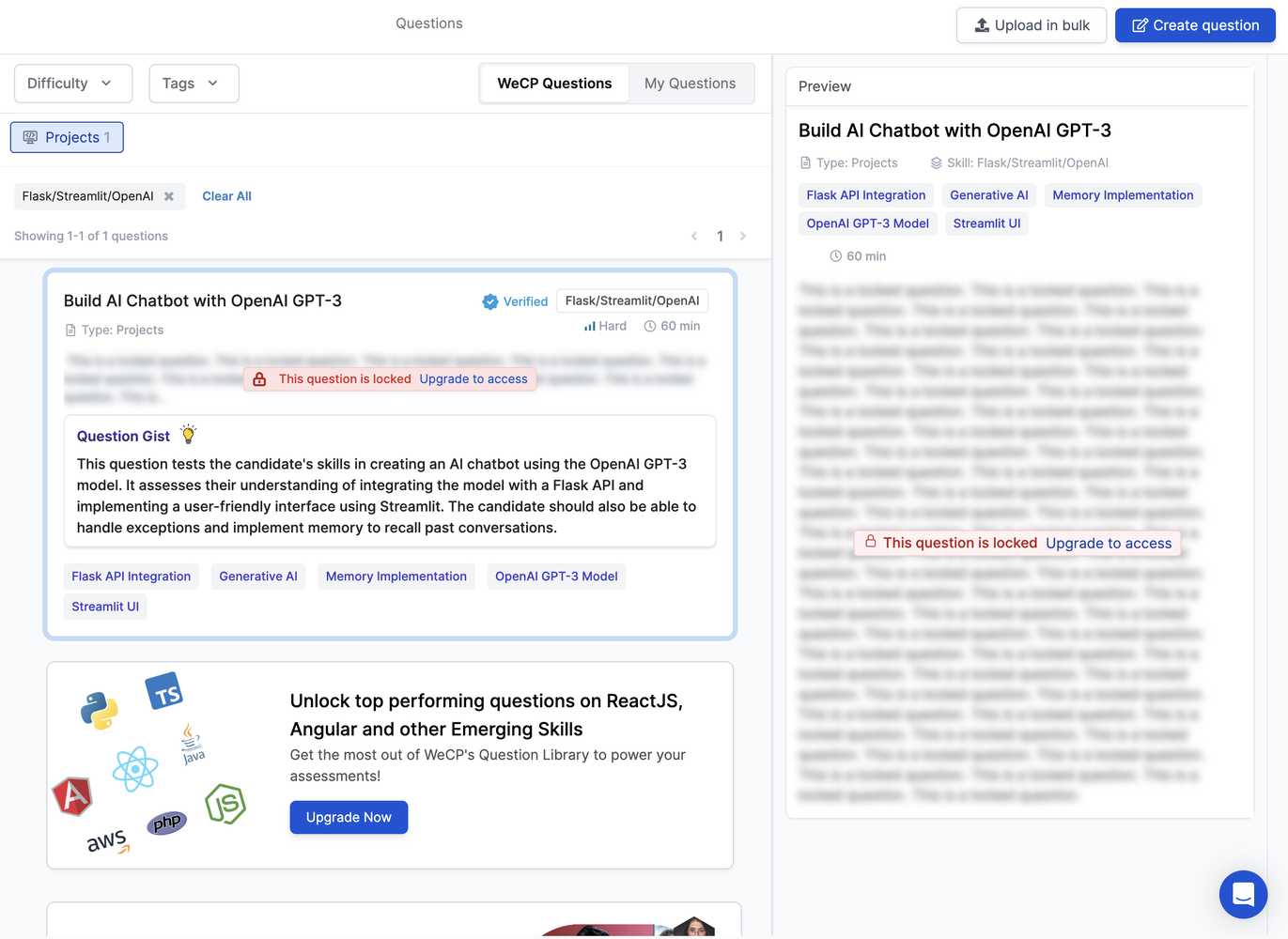The image size is (1288, 939).
Task: Click the 60 min clock icon in preview
Action: coord(836,256)
